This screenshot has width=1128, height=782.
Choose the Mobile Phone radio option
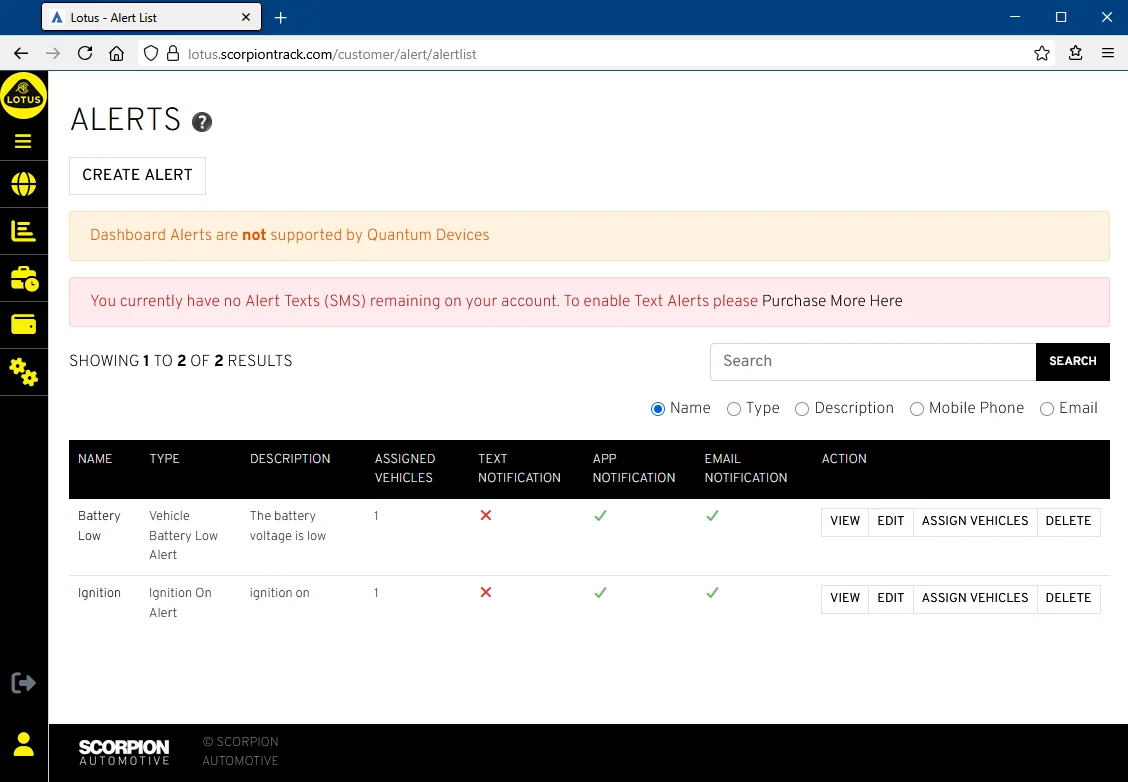tap(916, 409)
